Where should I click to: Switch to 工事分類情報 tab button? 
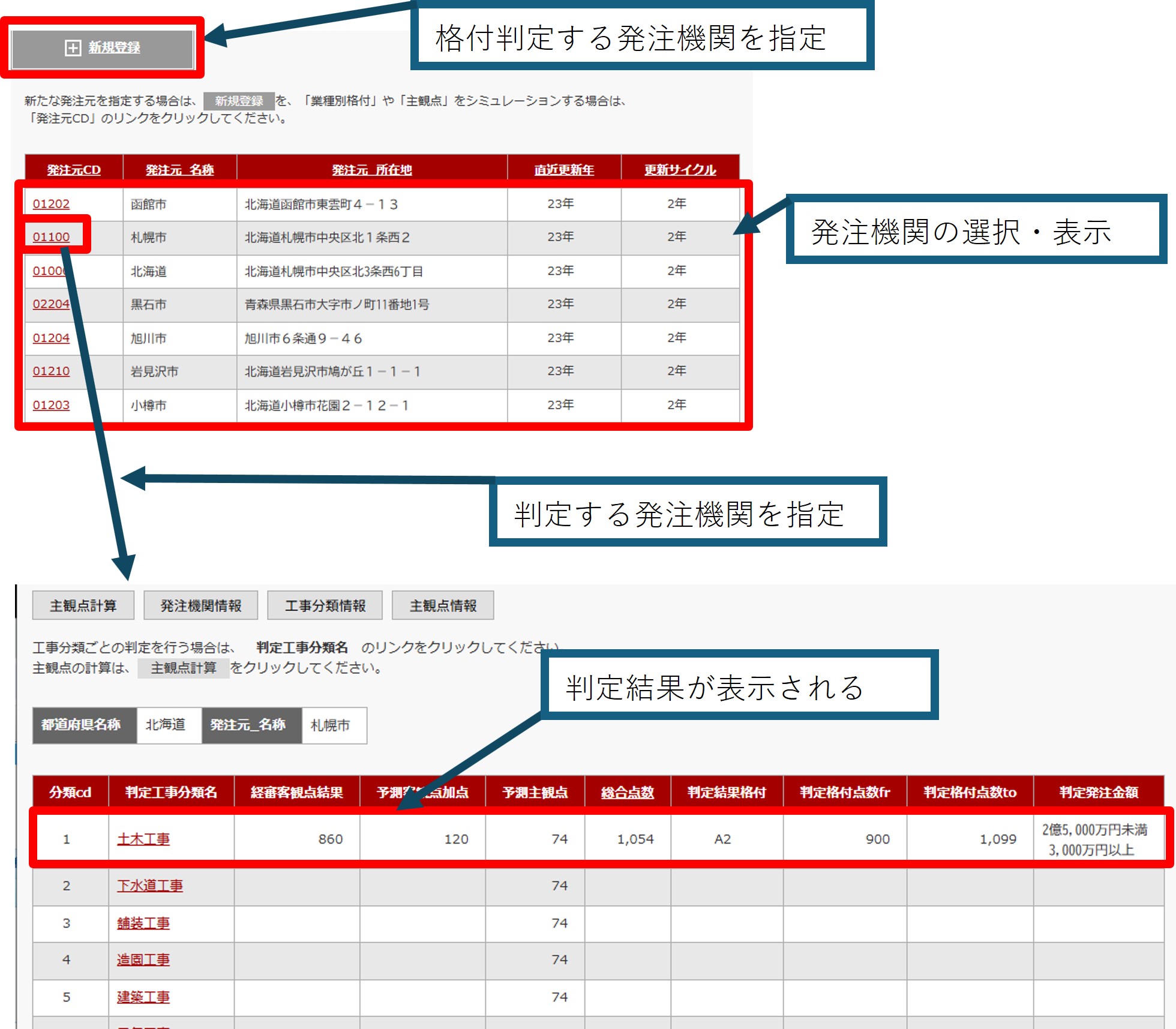(x=325, y=605)
